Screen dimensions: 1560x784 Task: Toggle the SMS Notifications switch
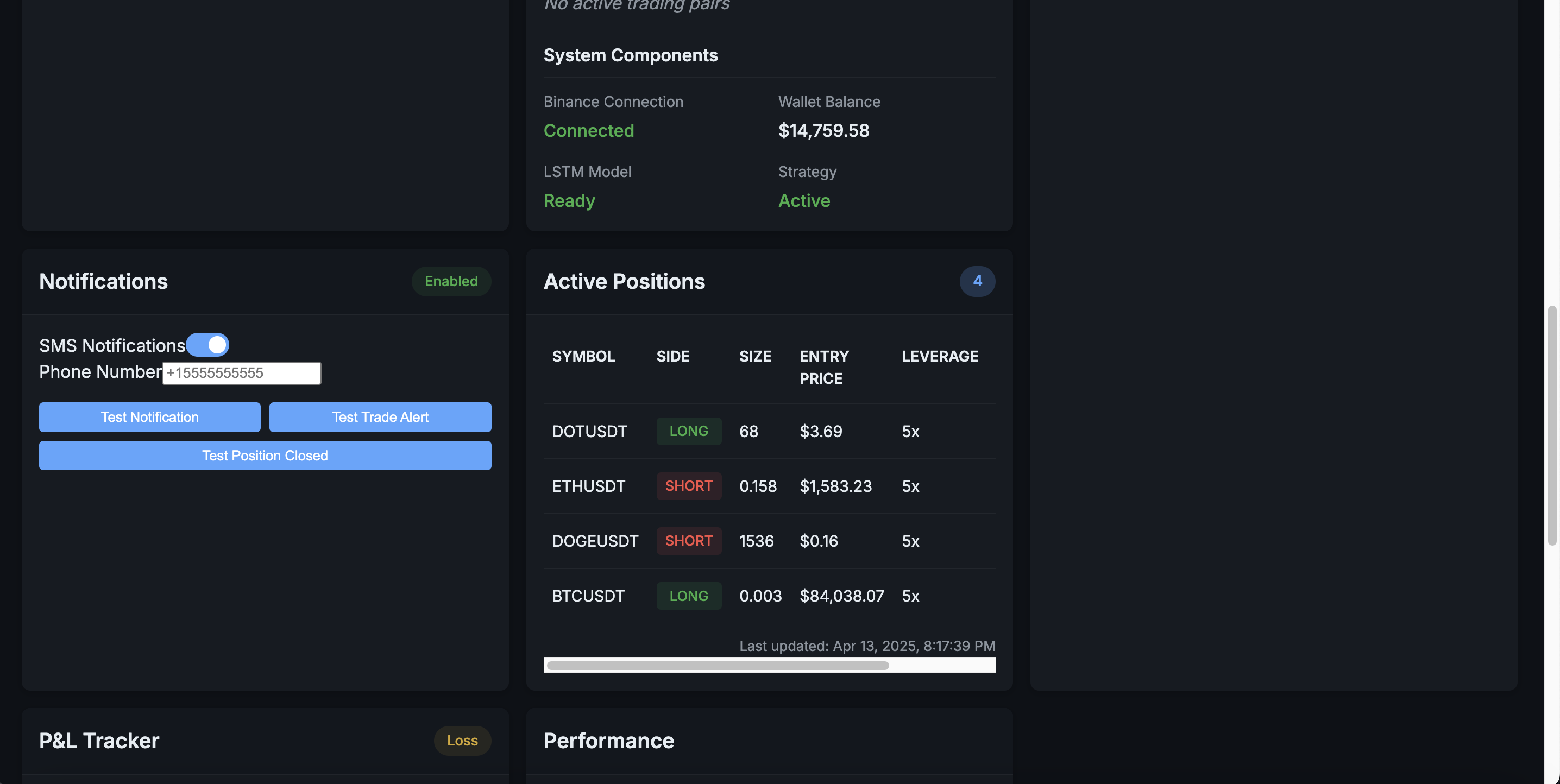(x=207, y=345)
